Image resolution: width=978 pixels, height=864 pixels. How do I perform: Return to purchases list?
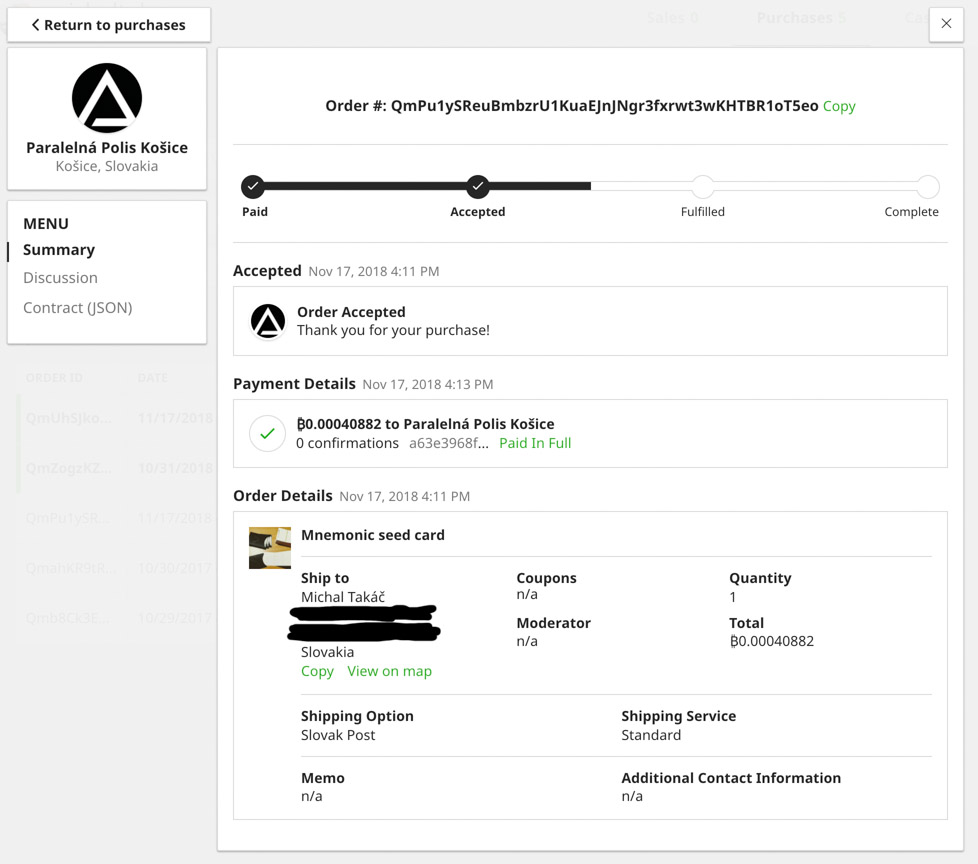[x=109, y=25]
